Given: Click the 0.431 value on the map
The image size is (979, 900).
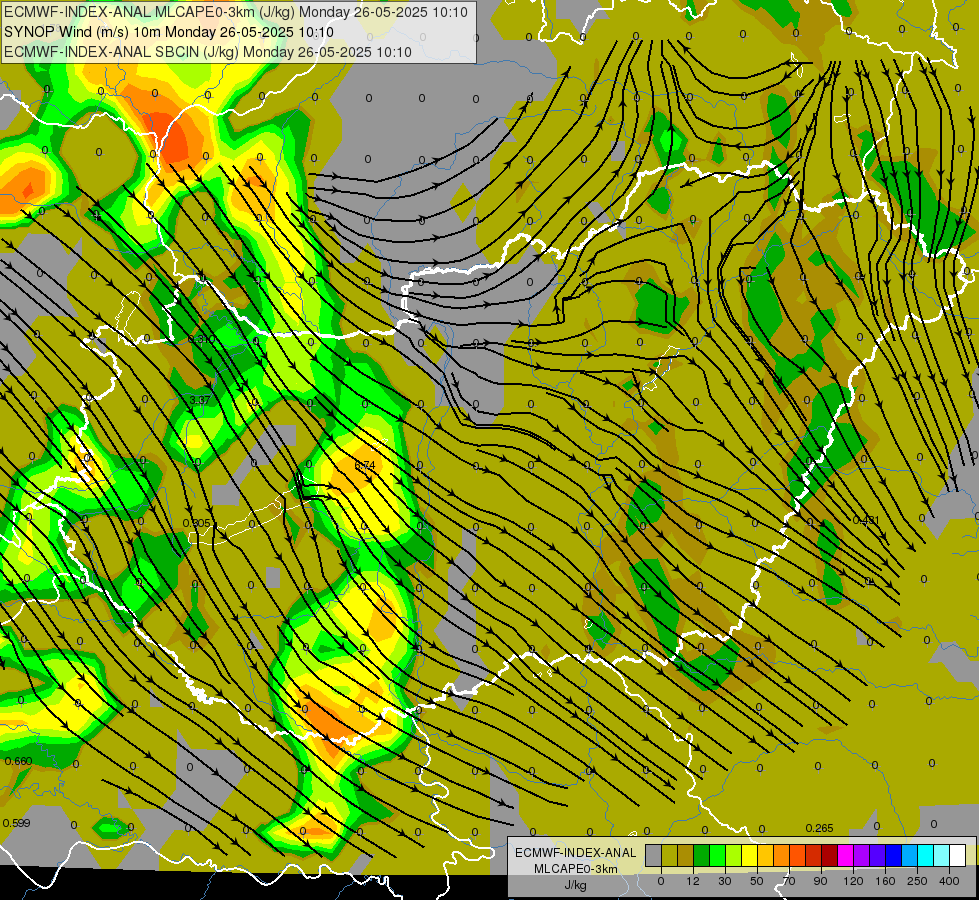Looking at the screenshot, I should pos(866,520).
